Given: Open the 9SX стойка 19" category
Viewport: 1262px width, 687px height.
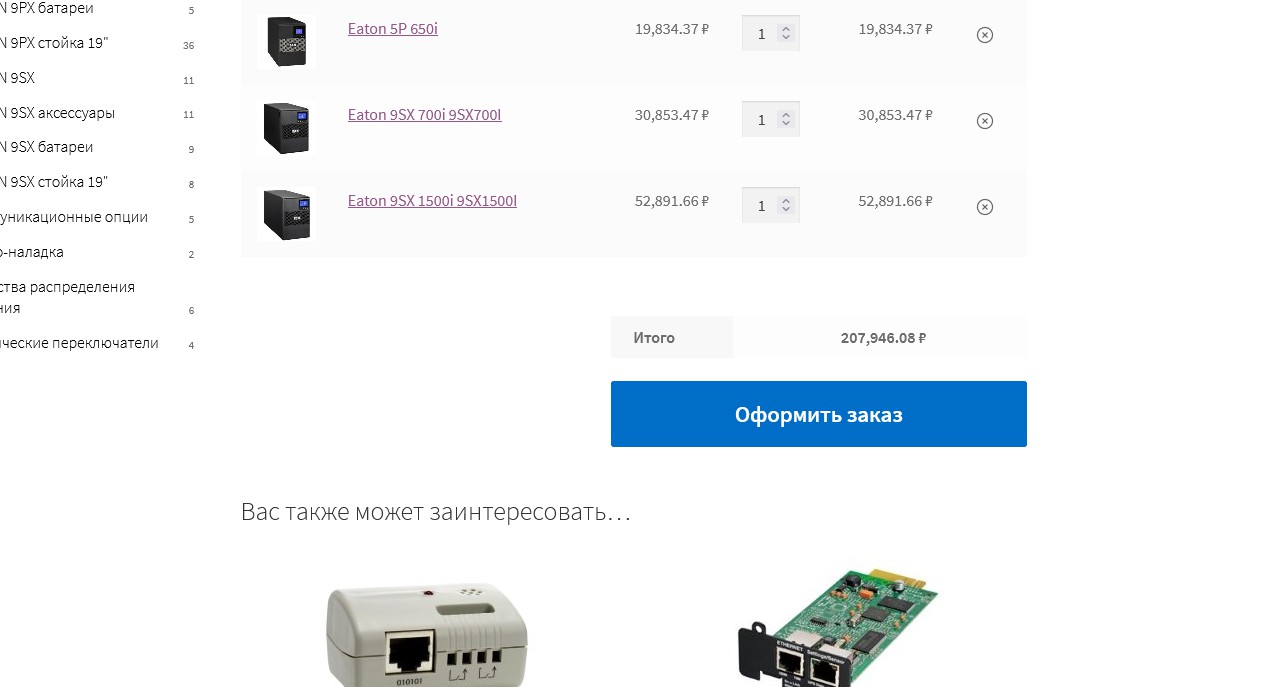Looking at the screenshot, I should [x=54, y=182].
